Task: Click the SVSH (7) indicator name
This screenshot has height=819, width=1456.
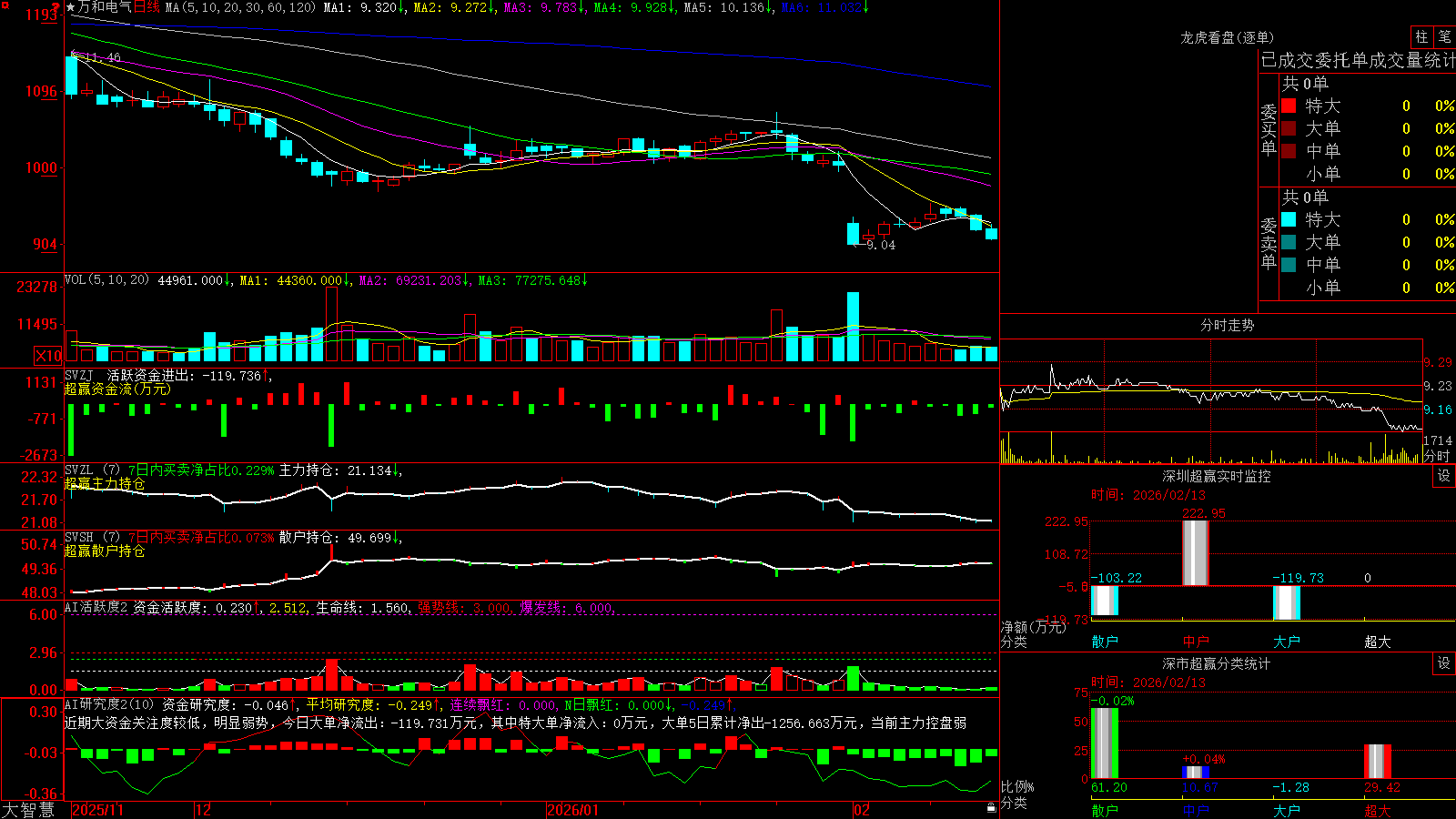Action: point(92,538)
